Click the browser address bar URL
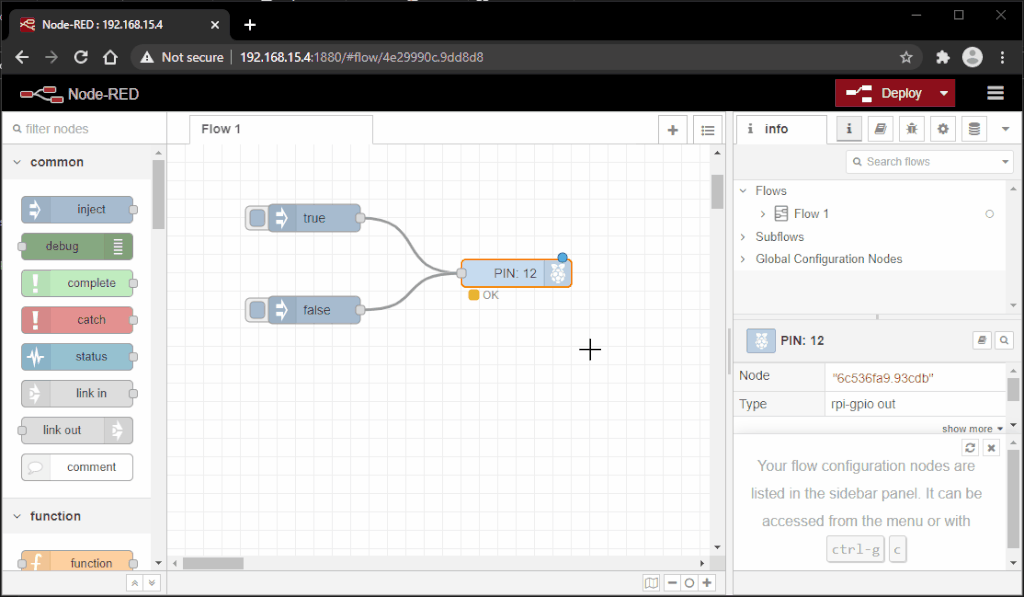1024x597 pixels. [x=361, y=57]
